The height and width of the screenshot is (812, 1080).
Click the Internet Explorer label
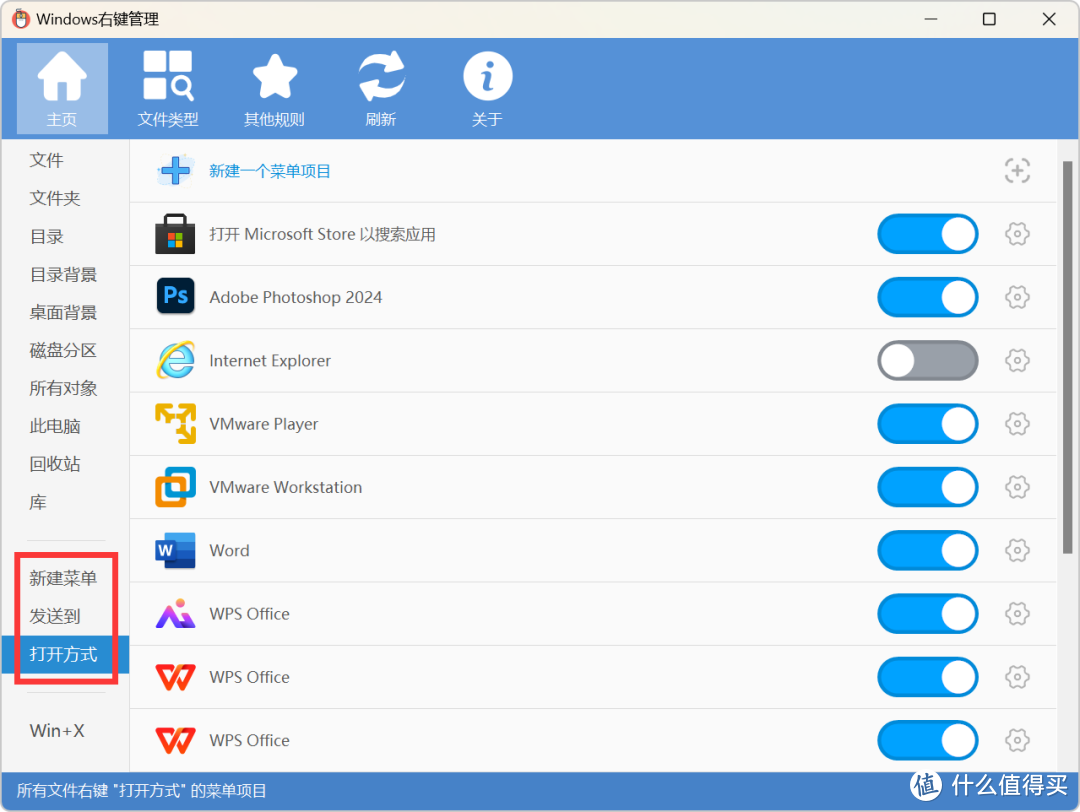270,361
